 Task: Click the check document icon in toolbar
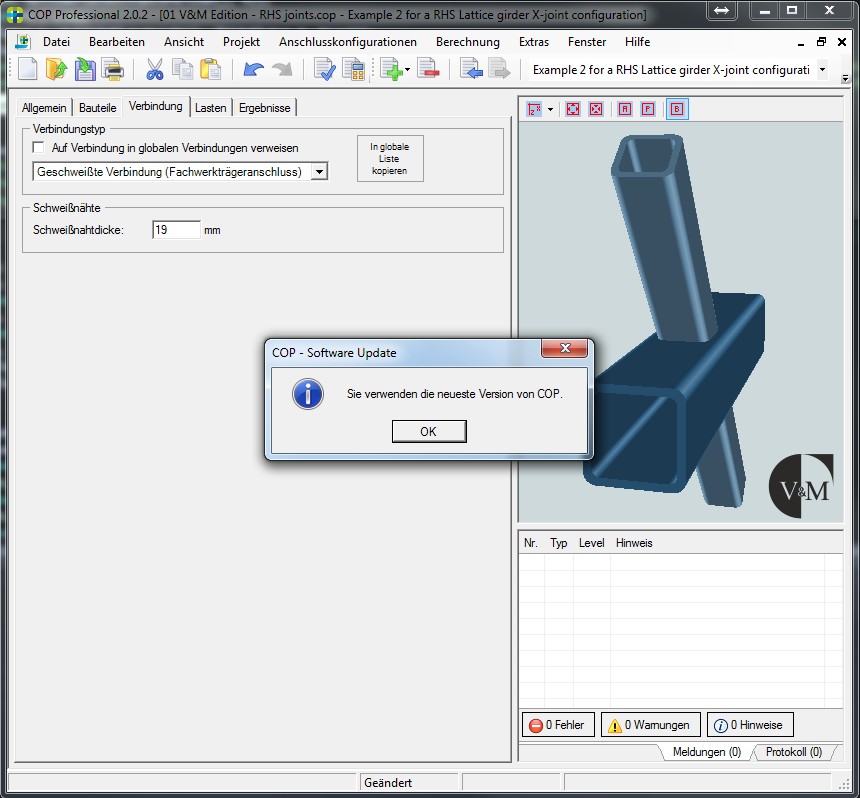(x=324, y=69)
